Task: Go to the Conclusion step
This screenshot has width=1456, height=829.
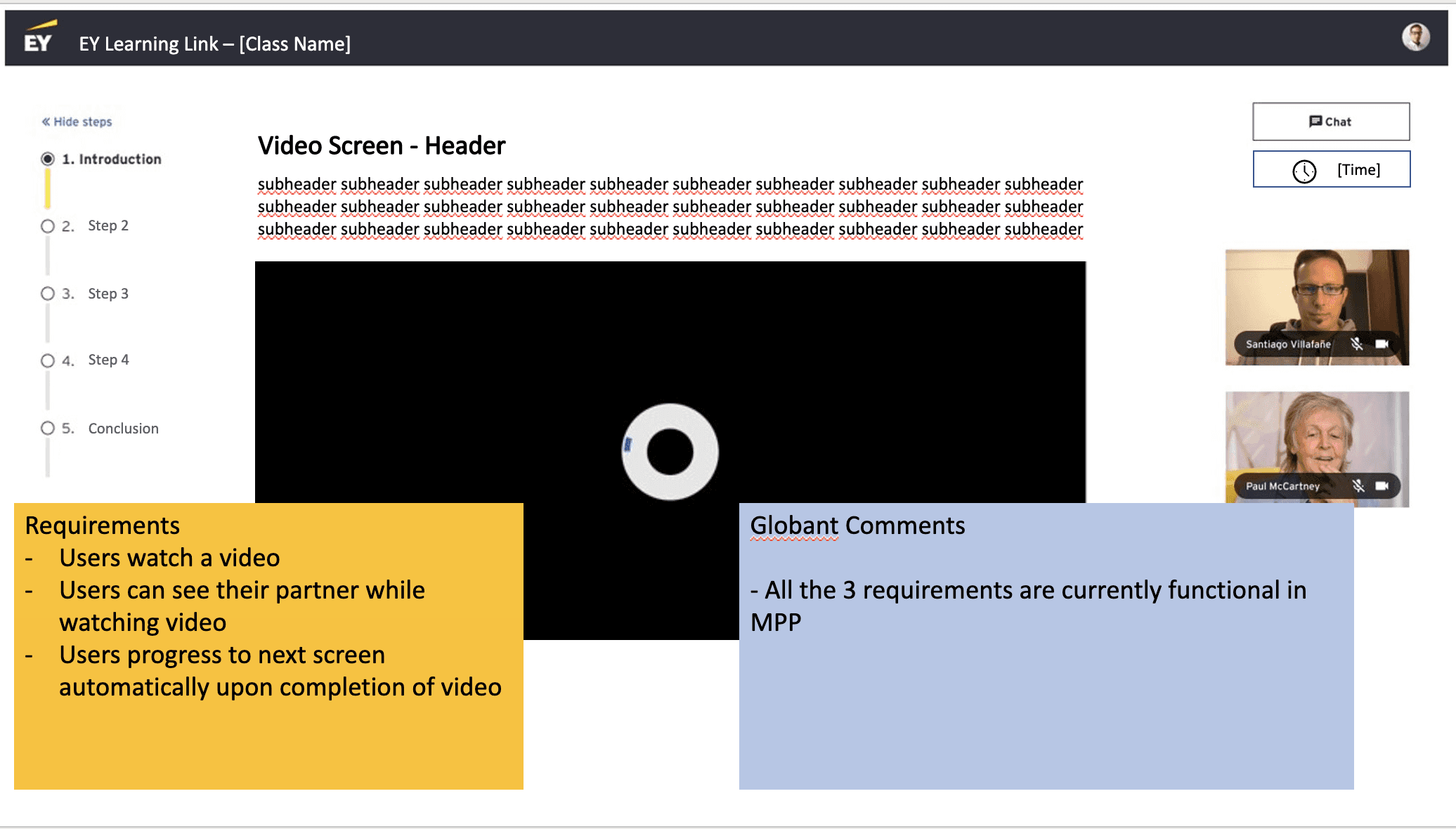Action: pyautogui.click(x=123, y=429)
